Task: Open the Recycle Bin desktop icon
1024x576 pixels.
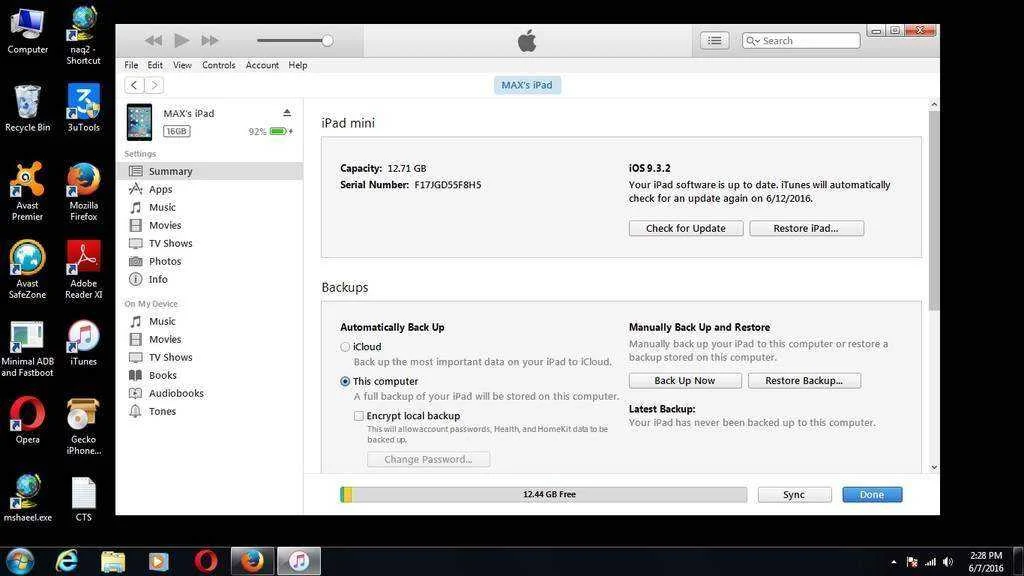Action: coord(27,108)
